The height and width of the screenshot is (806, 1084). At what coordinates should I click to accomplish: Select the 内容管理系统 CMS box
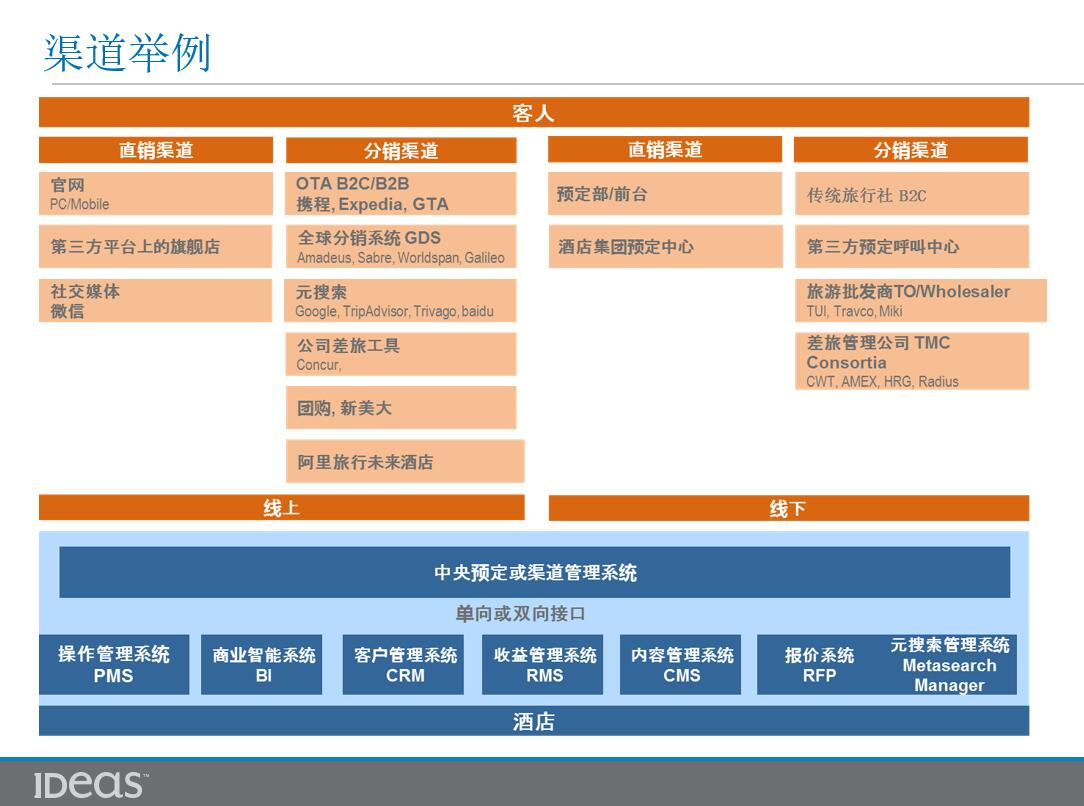pos(681,664)
